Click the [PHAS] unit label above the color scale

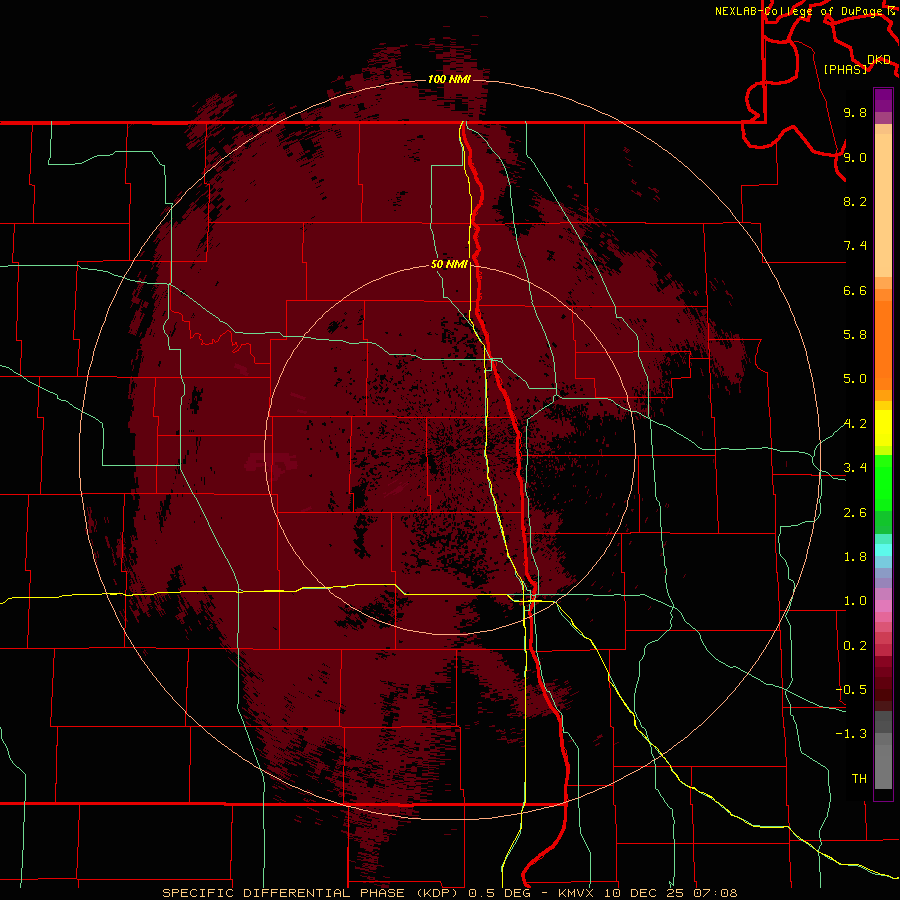[x=845, y=69]
